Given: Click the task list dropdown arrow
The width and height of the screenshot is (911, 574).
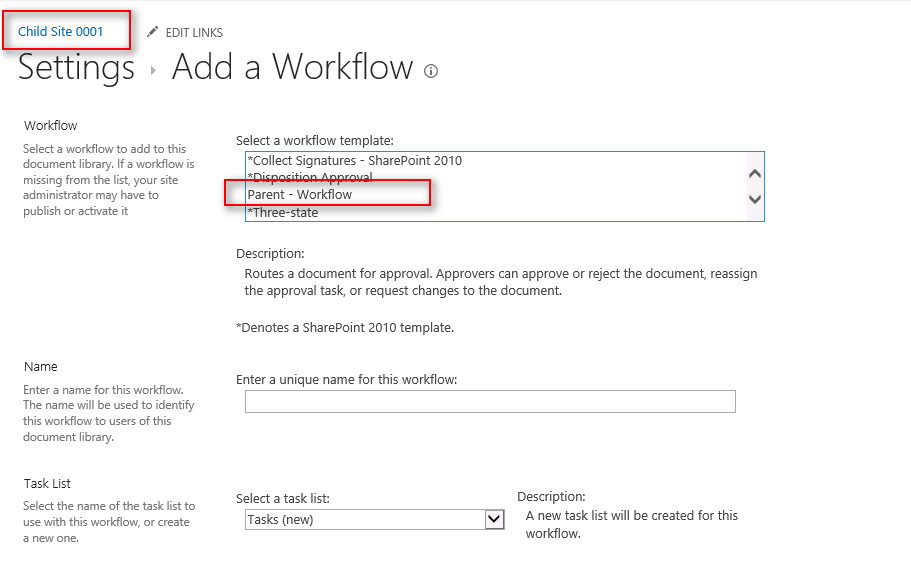Looking at the screenshot, I should click(494, 519).
